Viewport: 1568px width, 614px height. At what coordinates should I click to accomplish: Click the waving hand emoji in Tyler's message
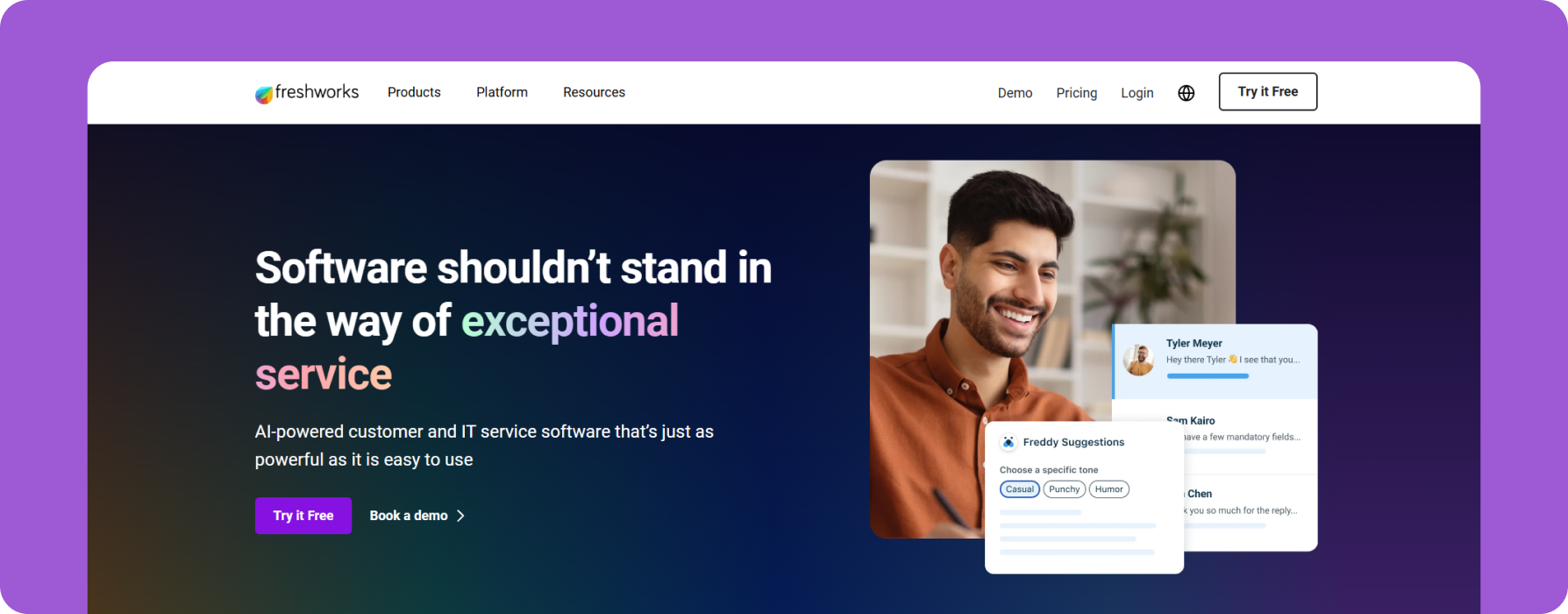click(x=1232, y=359)
